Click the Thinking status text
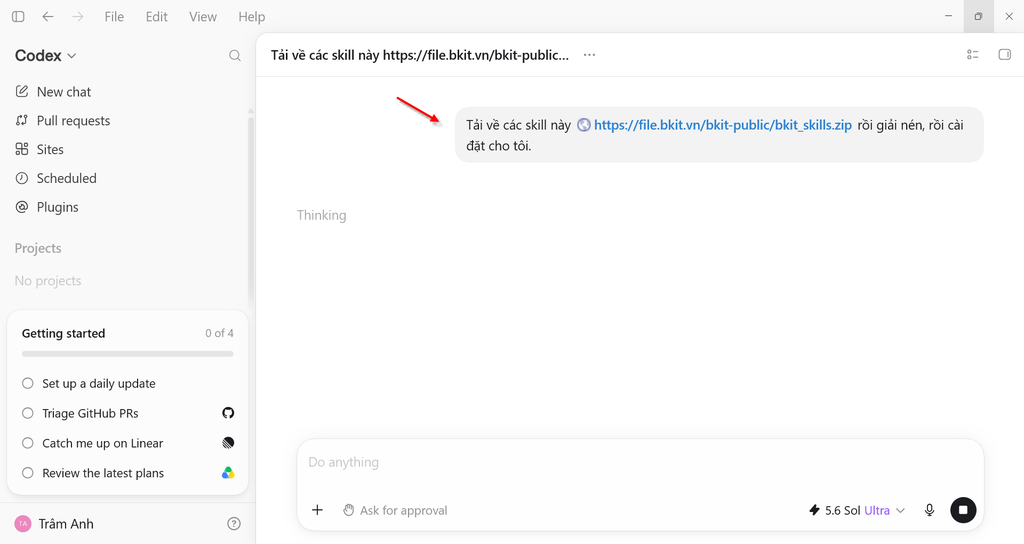The image size is (1024, 544). [x=321, y=216]
